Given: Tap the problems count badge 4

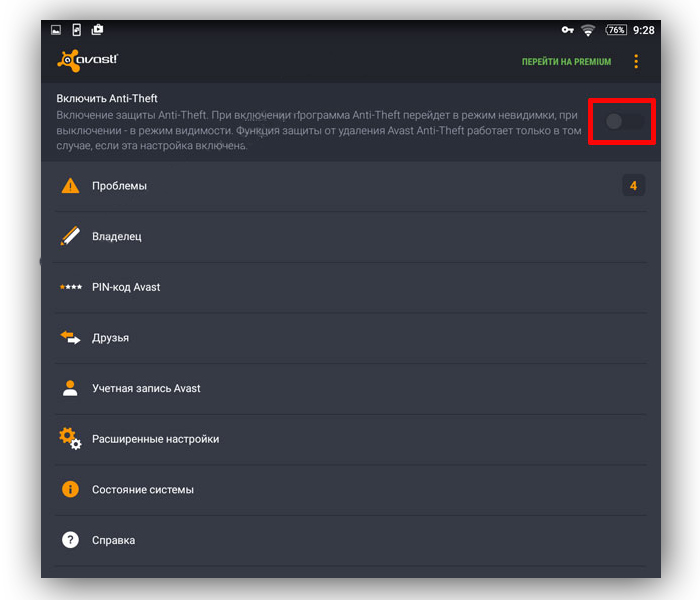Looking at the screenshot, I should point(633,185).
